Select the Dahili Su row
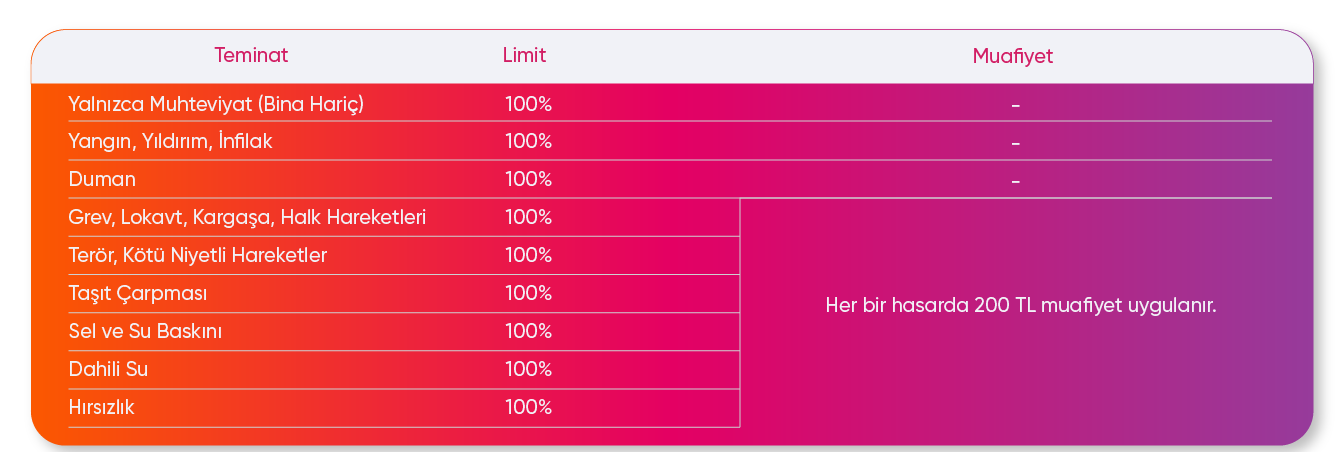1344x476 pixels. (404, 369)
